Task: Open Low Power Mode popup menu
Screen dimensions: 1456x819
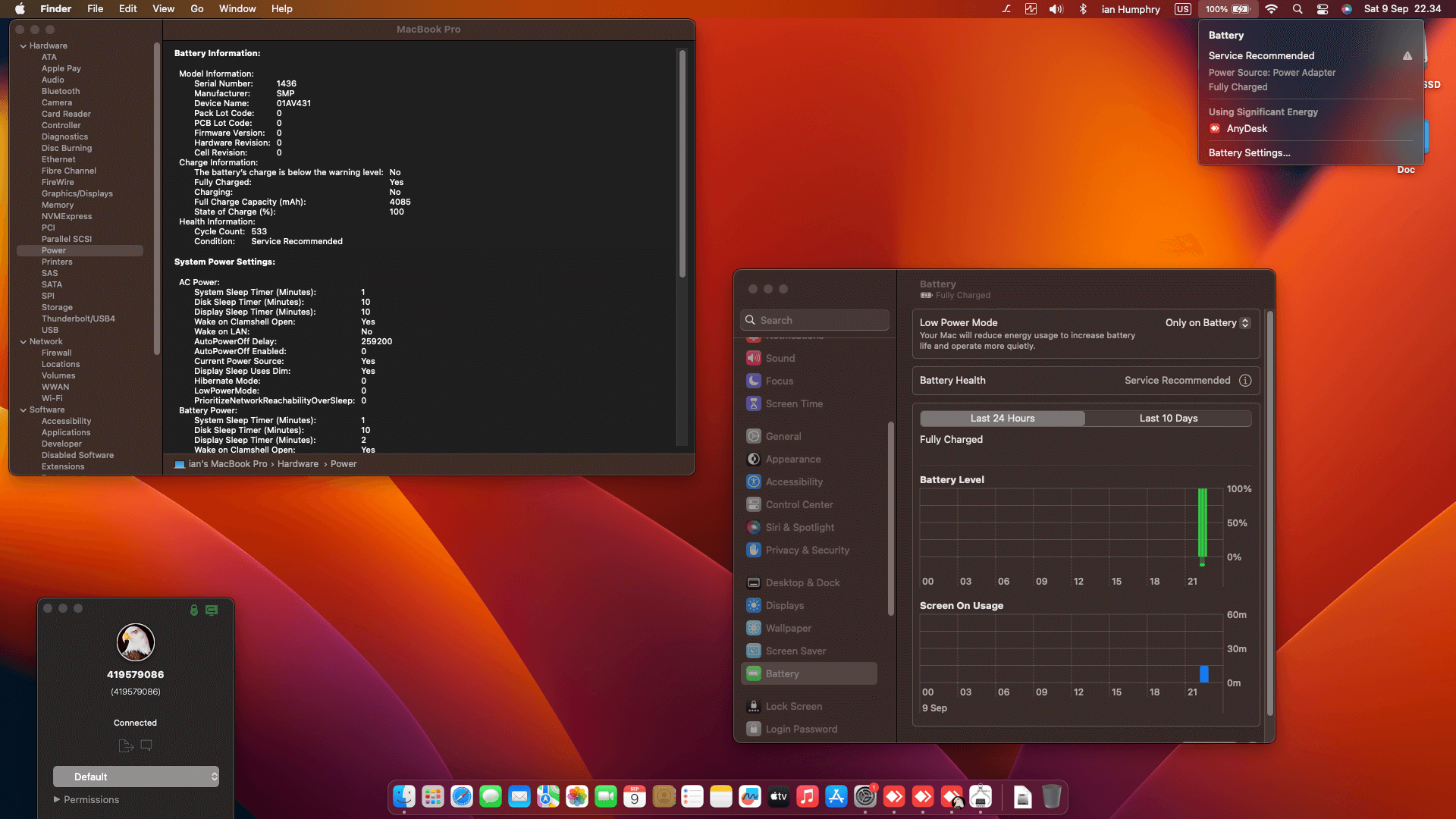Action: click(x=1207, y=323)
